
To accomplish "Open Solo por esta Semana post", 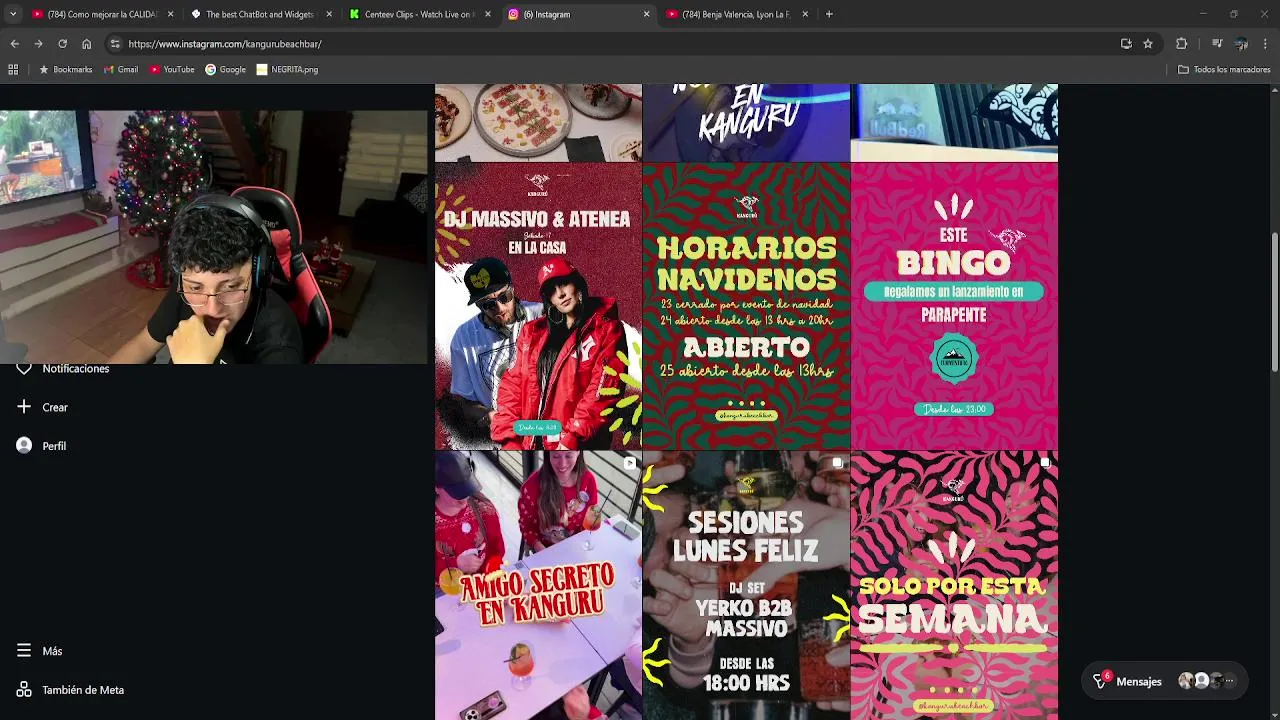I will (954, 585).
